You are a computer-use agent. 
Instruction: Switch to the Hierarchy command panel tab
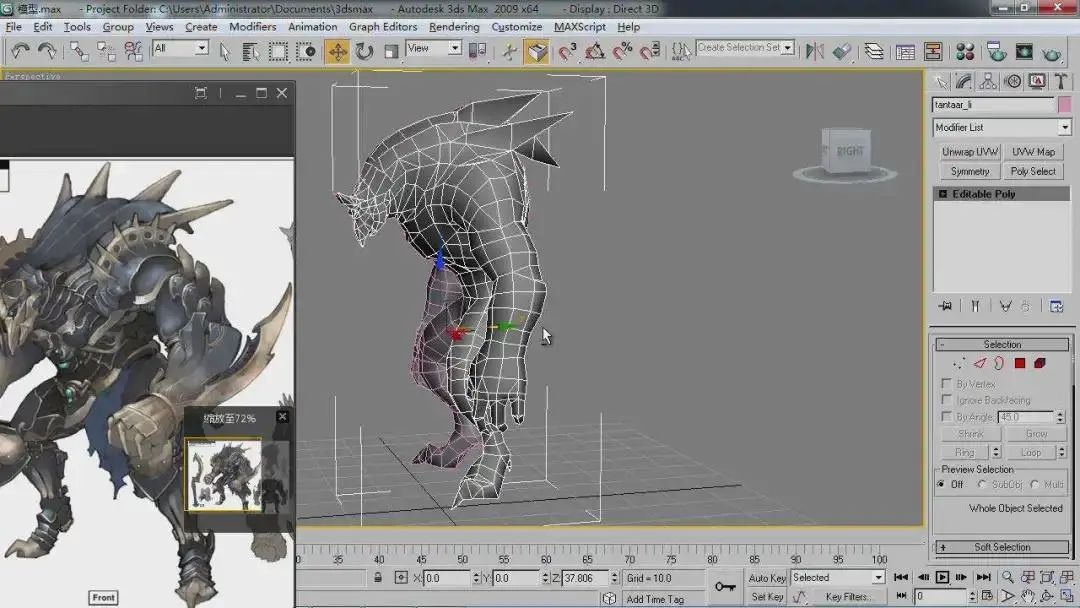(x=988, y=81)
